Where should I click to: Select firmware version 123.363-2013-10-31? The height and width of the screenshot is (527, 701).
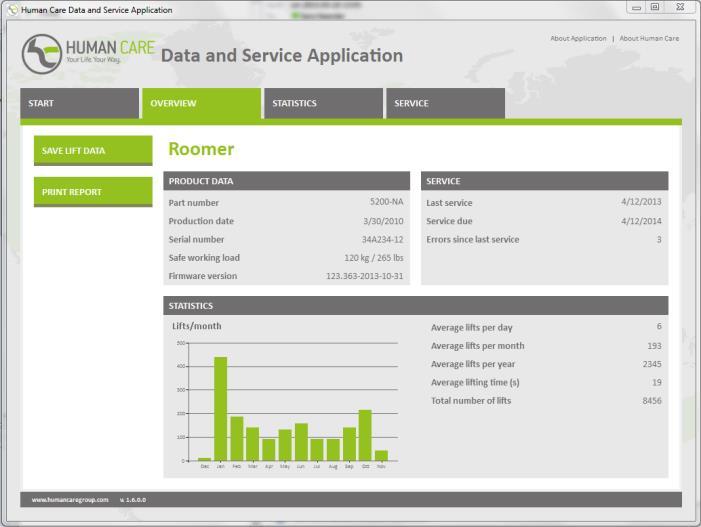click(x=364, y=276)
